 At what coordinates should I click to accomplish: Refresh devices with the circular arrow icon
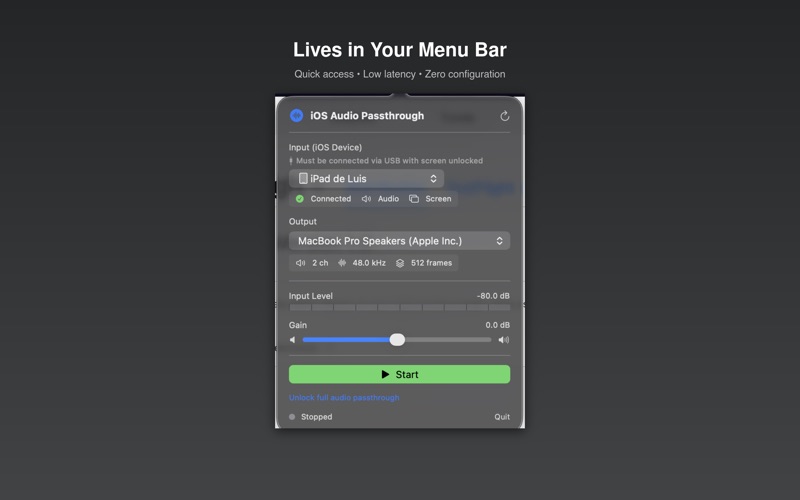505,116
